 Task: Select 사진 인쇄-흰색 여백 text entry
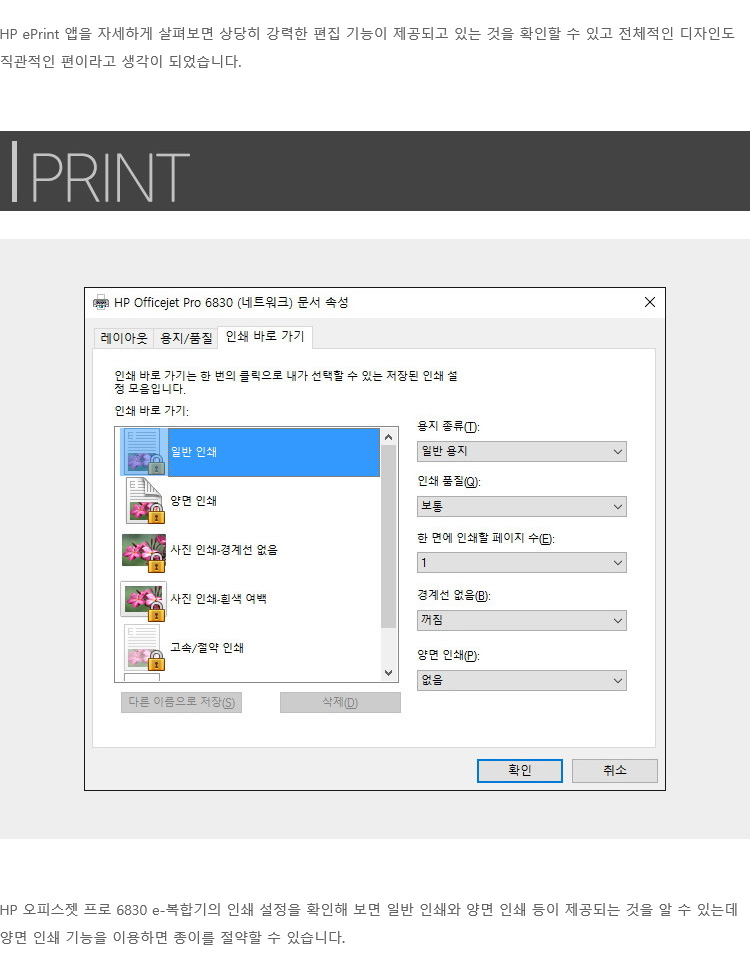click(219, 599)
